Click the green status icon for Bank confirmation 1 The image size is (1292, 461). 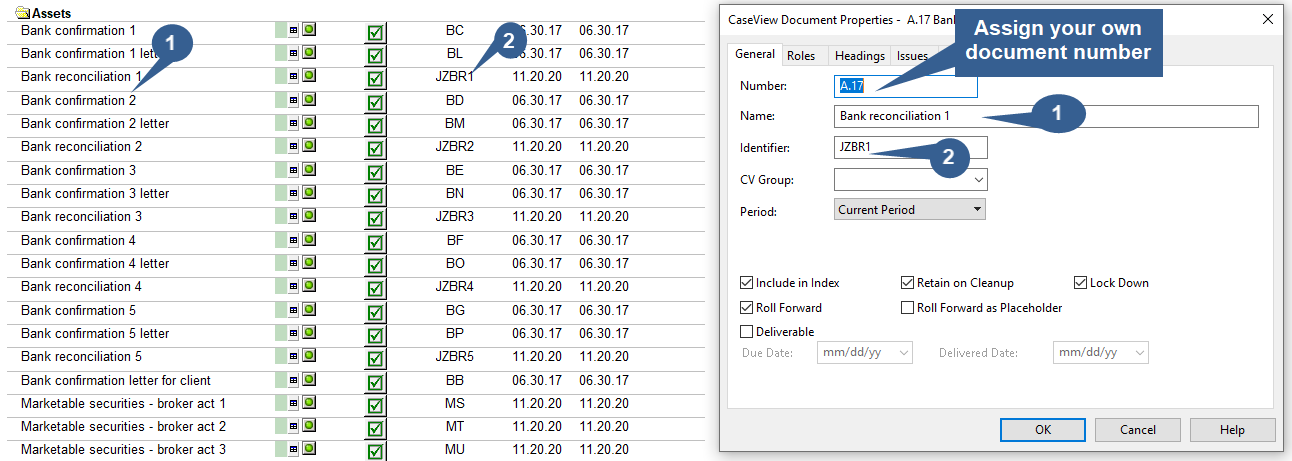pos(309,31)
